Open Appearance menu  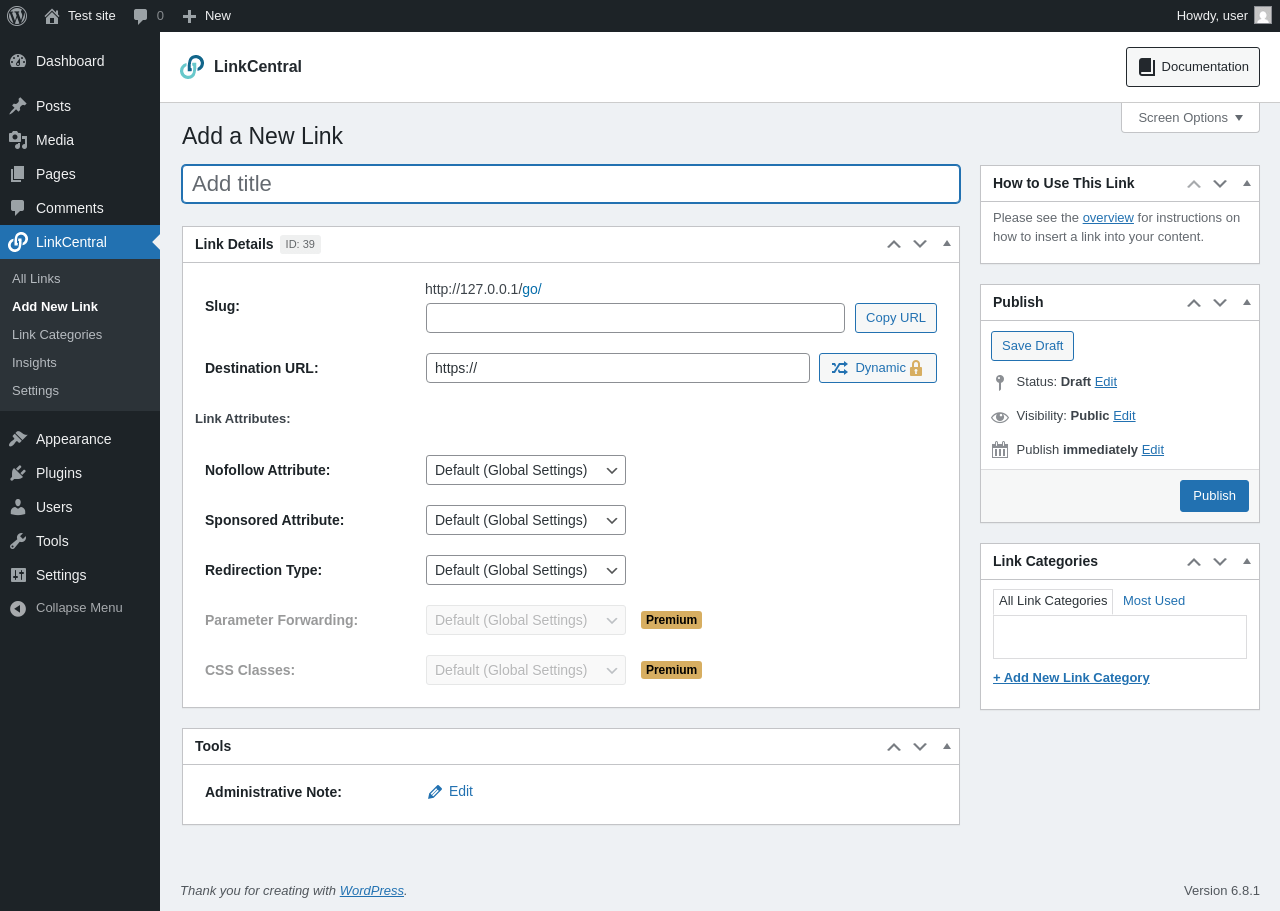tap(80, 439)
